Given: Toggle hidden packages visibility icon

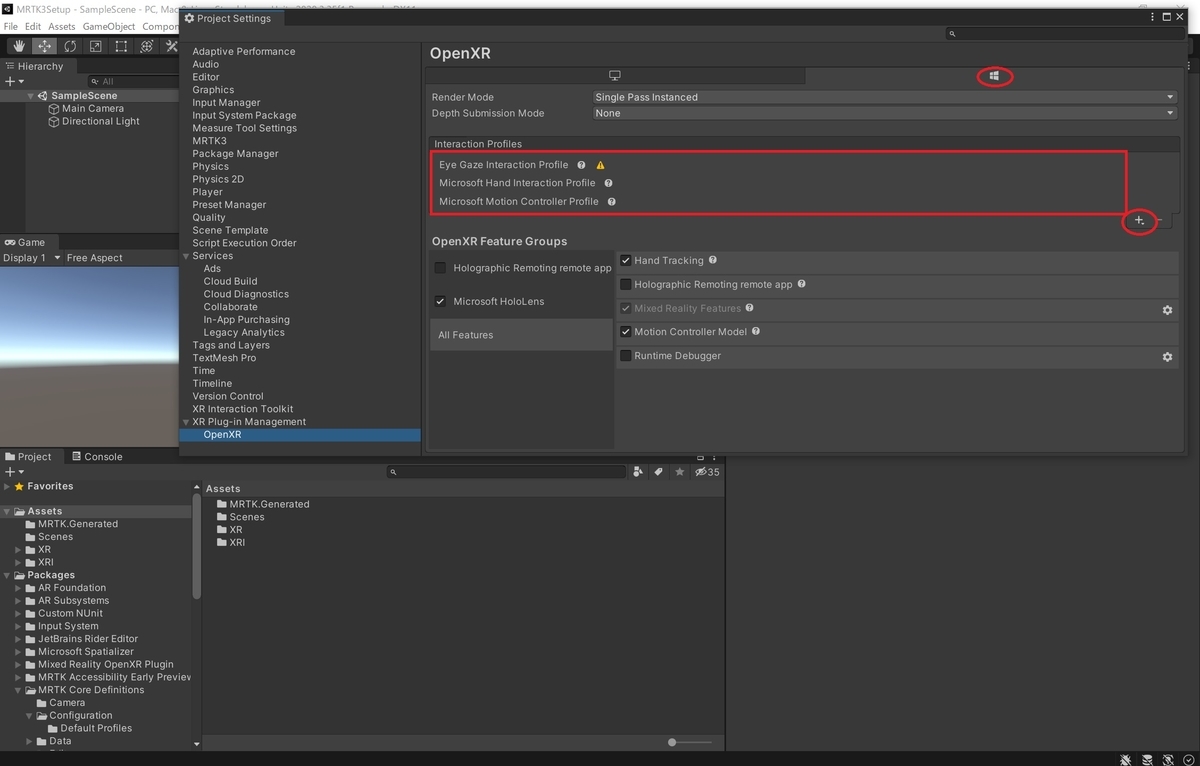Looking at the screenshot, I should click(x=707, y=472).
